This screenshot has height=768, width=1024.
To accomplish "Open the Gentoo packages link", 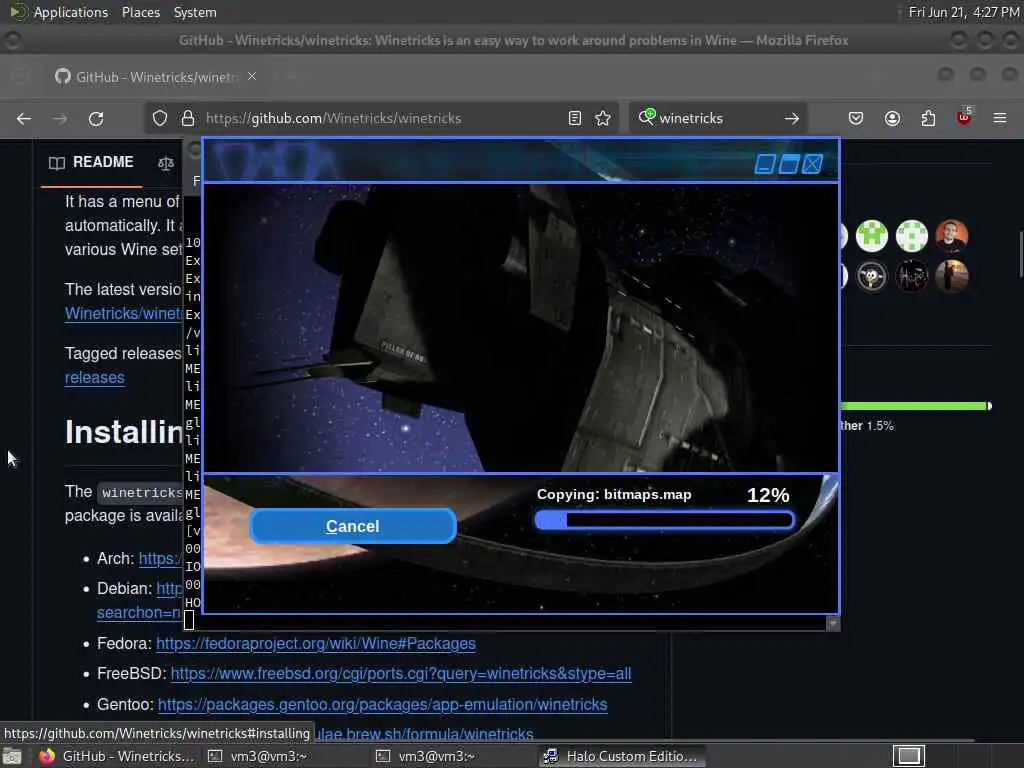I will (x=383, y=704).
